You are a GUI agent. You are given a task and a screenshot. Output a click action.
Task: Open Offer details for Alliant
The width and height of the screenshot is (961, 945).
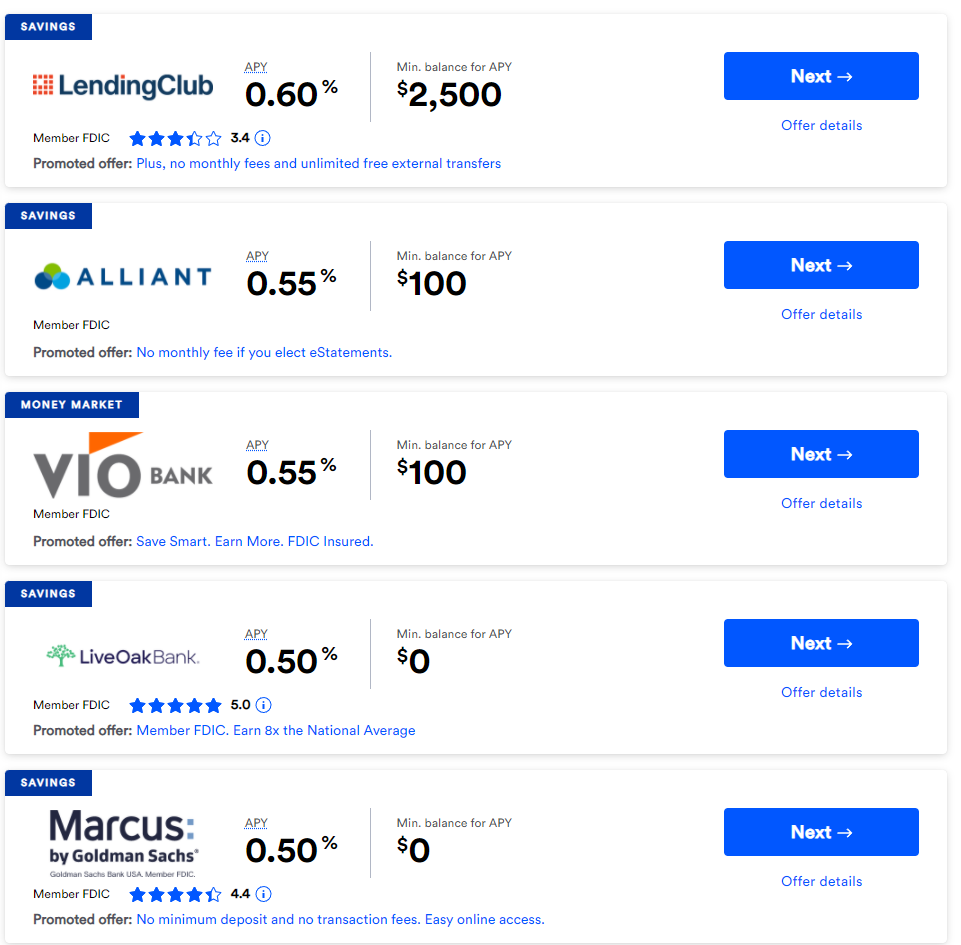(821, 314)
